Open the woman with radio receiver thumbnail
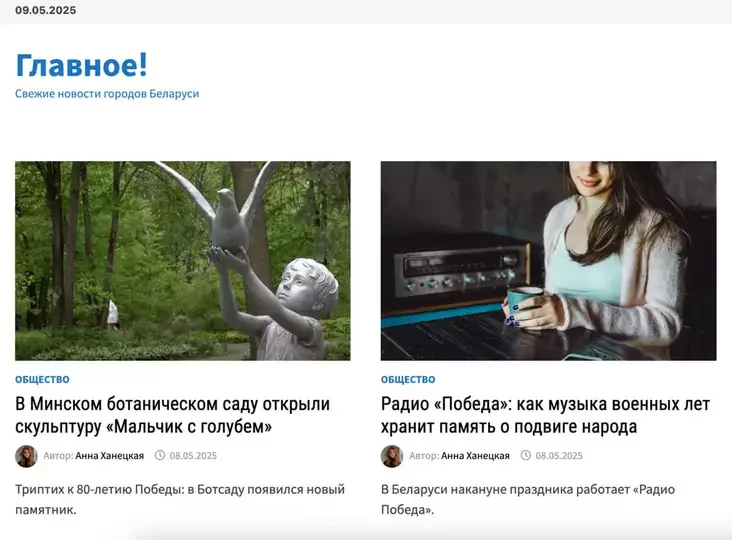This screenshot has height=540, width=732. click(x=548, y=260)
